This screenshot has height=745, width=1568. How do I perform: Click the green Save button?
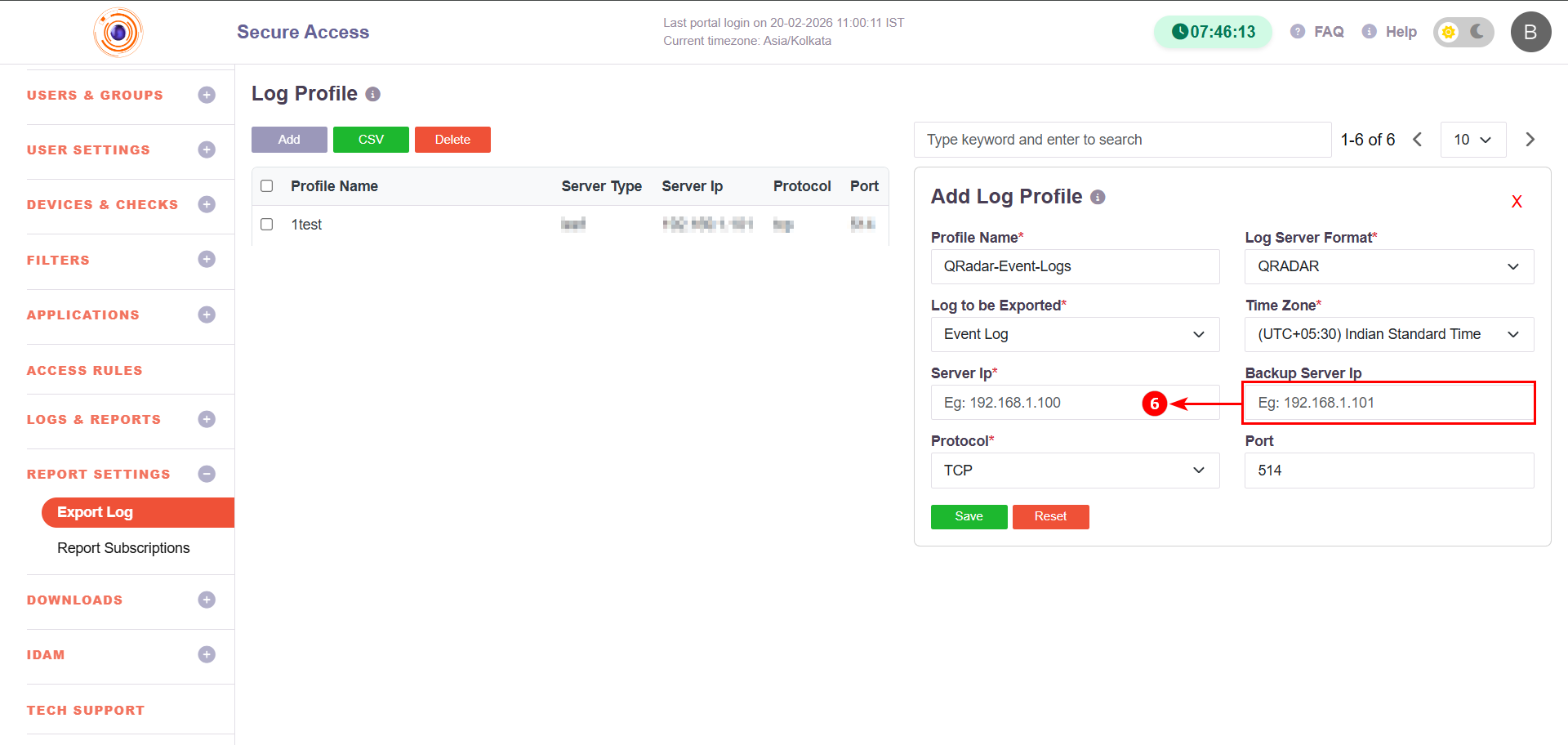pyautogui.click(x=969, y=517)
